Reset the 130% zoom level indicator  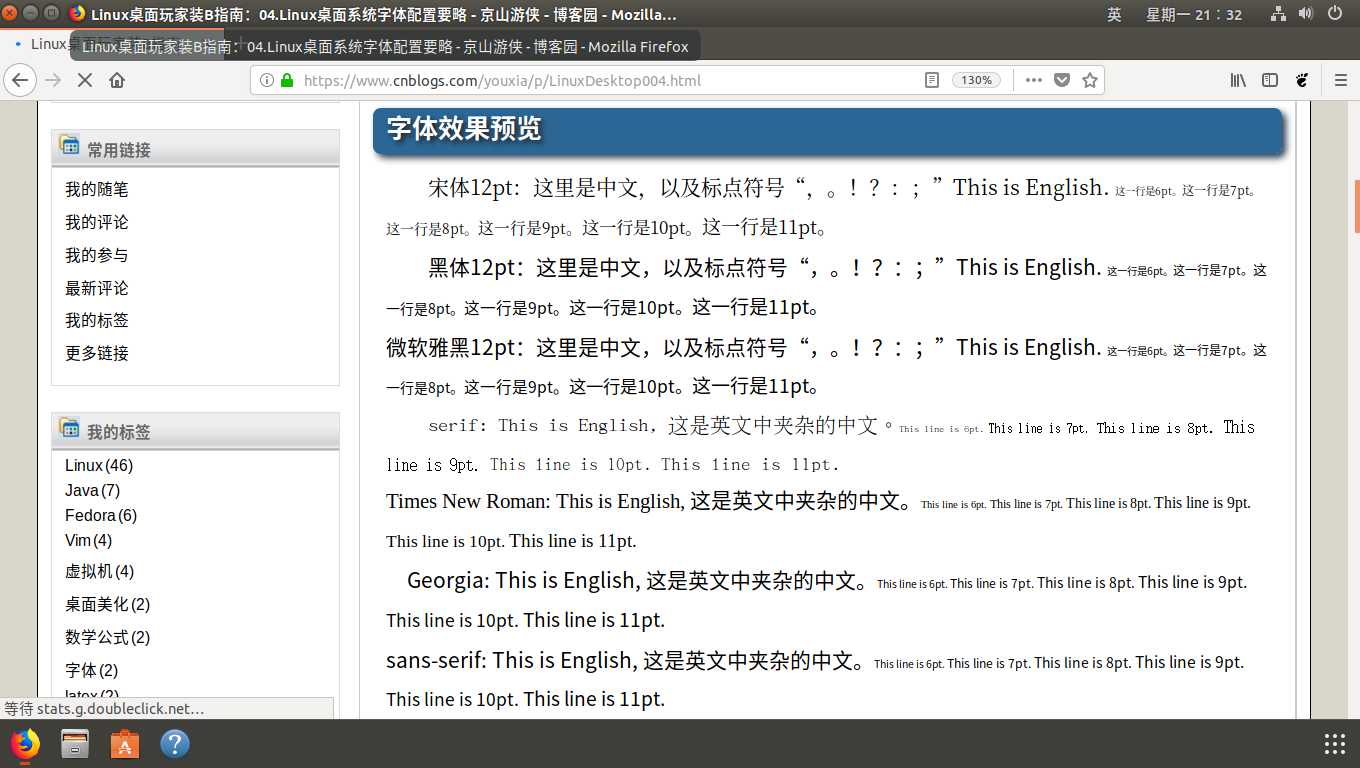pos(977,80)
